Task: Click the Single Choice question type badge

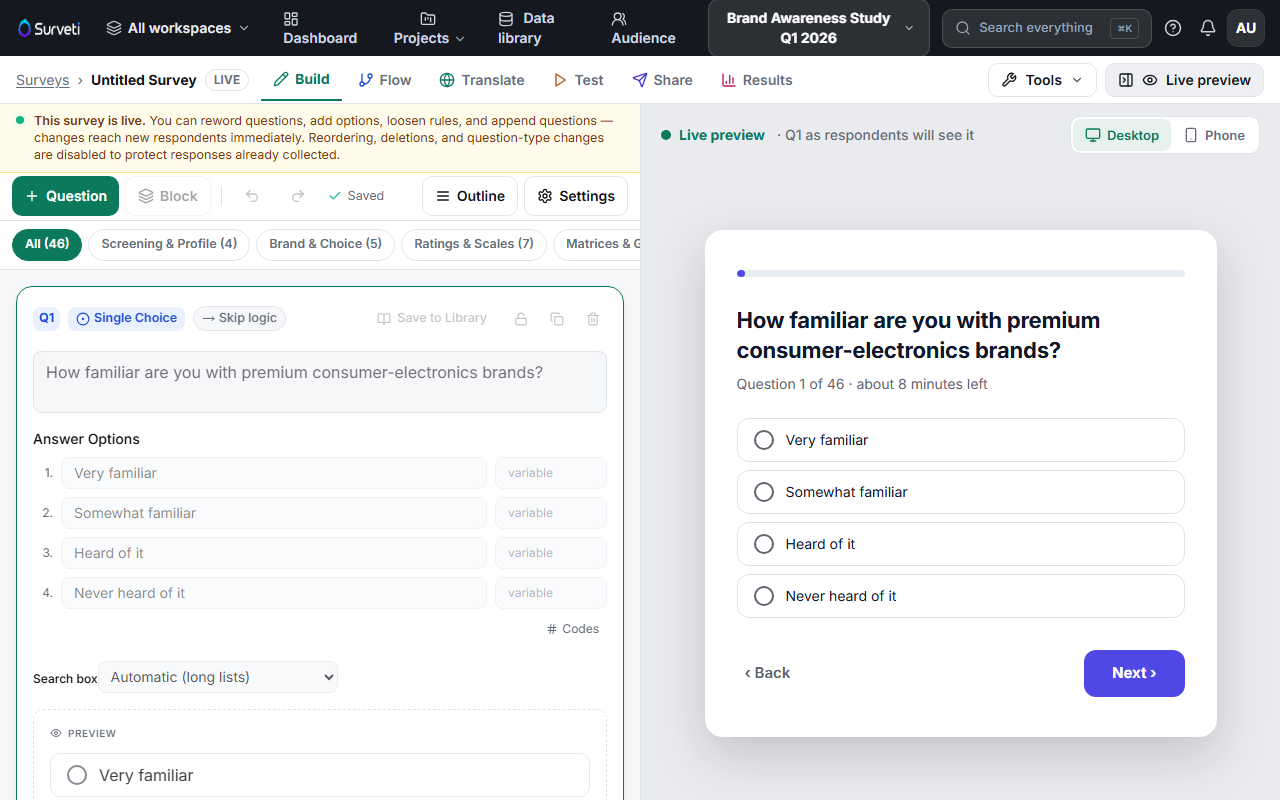Action: (x=127, y=318)
